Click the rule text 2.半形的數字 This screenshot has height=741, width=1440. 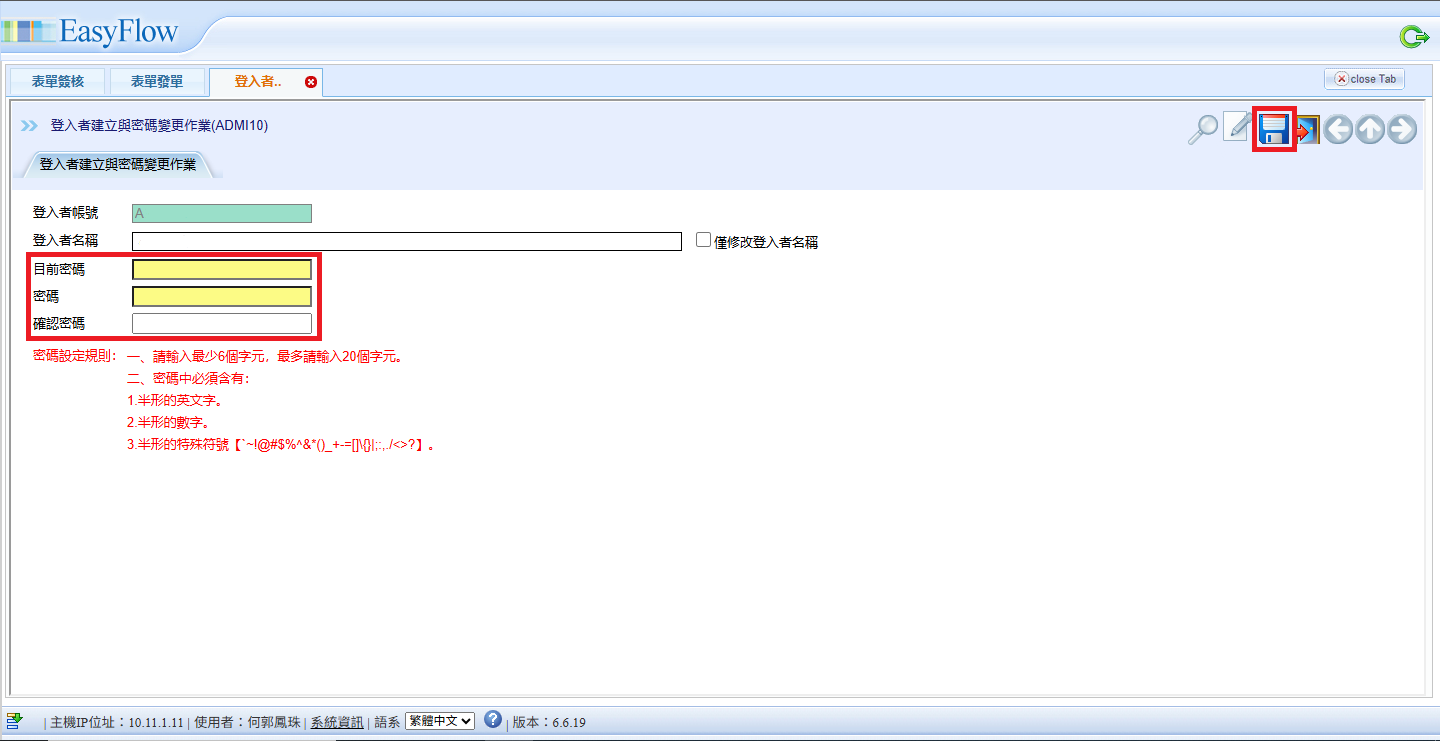pyautogui.click(x=168, y=422)
